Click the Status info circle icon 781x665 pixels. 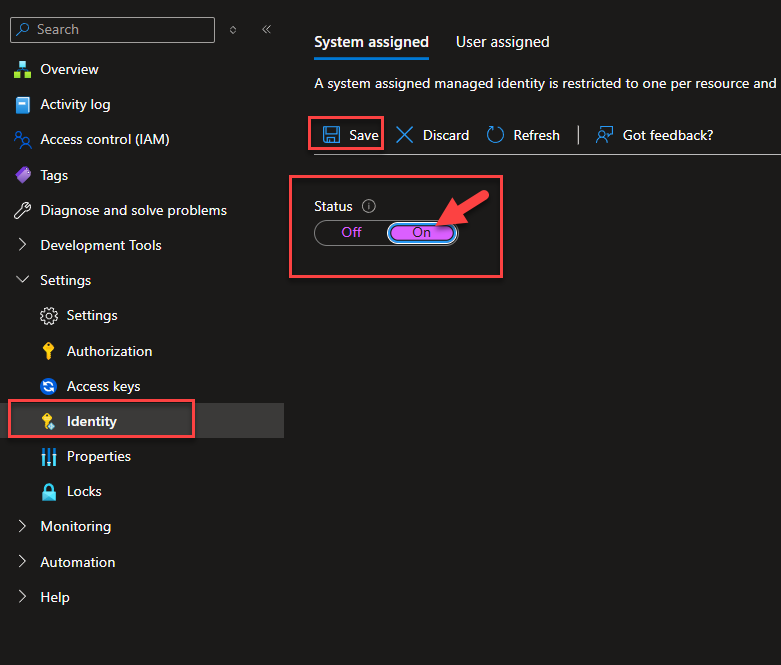(369, 206)
